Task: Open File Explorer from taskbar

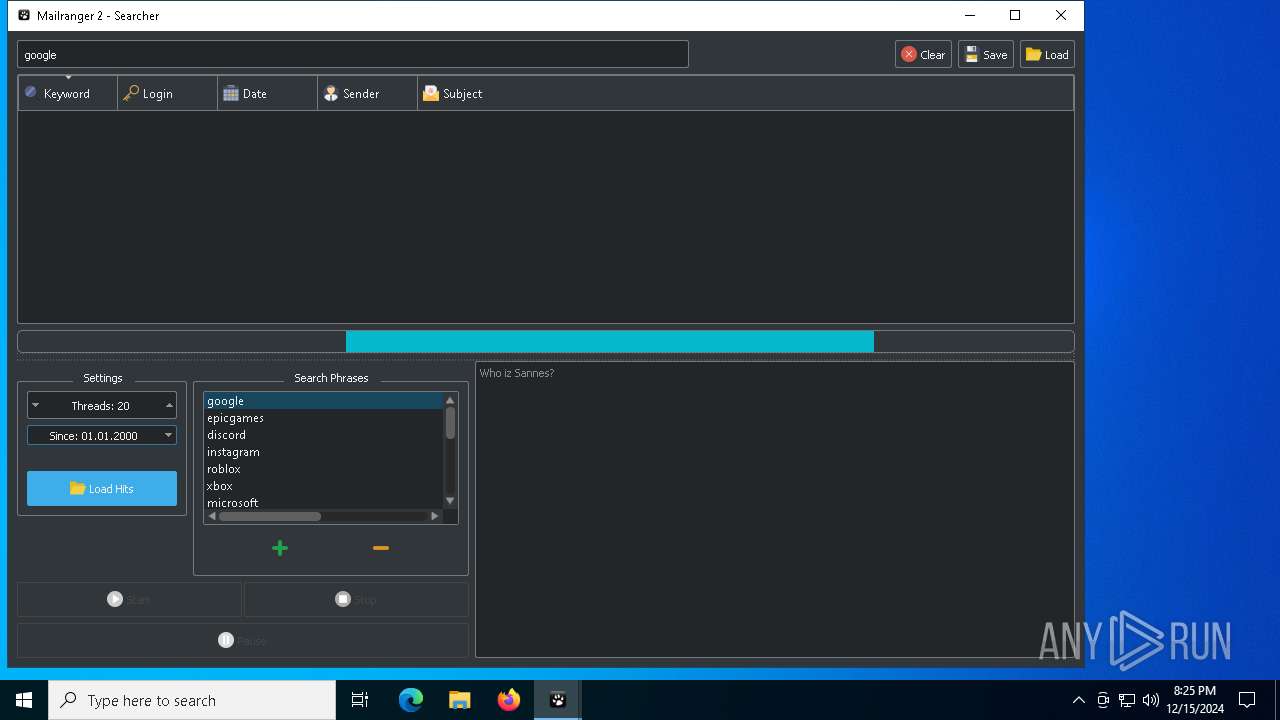Action: pyautogui.click(x=460, y=700)
